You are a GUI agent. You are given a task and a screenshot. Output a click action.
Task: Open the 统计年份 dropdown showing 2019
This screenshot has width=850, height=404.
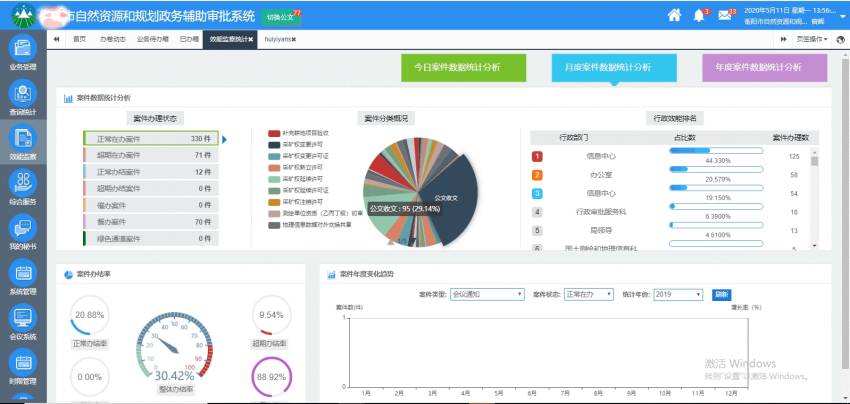click(x=680, y=295)
